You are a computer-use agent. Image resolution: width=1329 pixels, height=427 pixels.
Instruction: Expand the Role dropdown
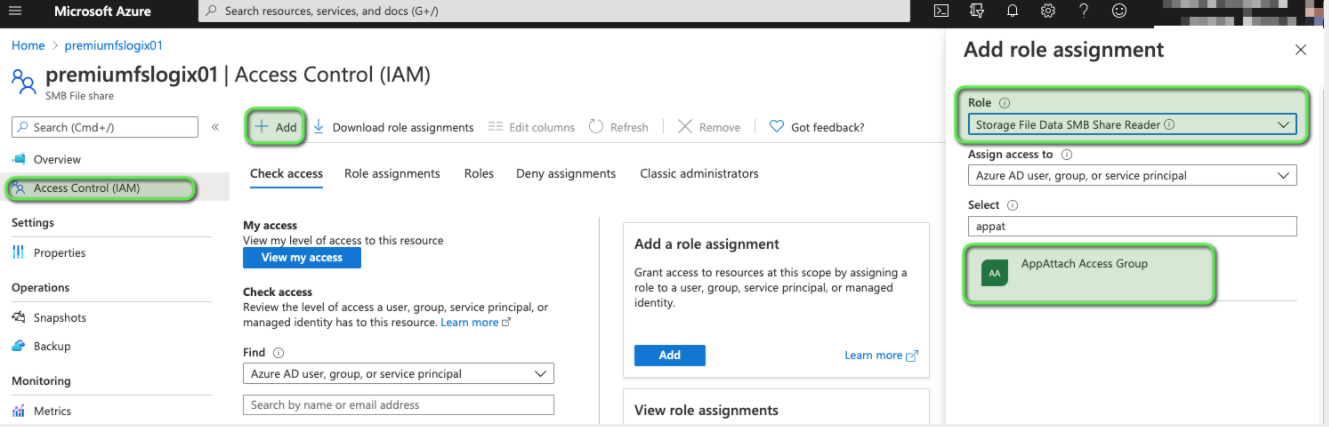(1132, 125)
